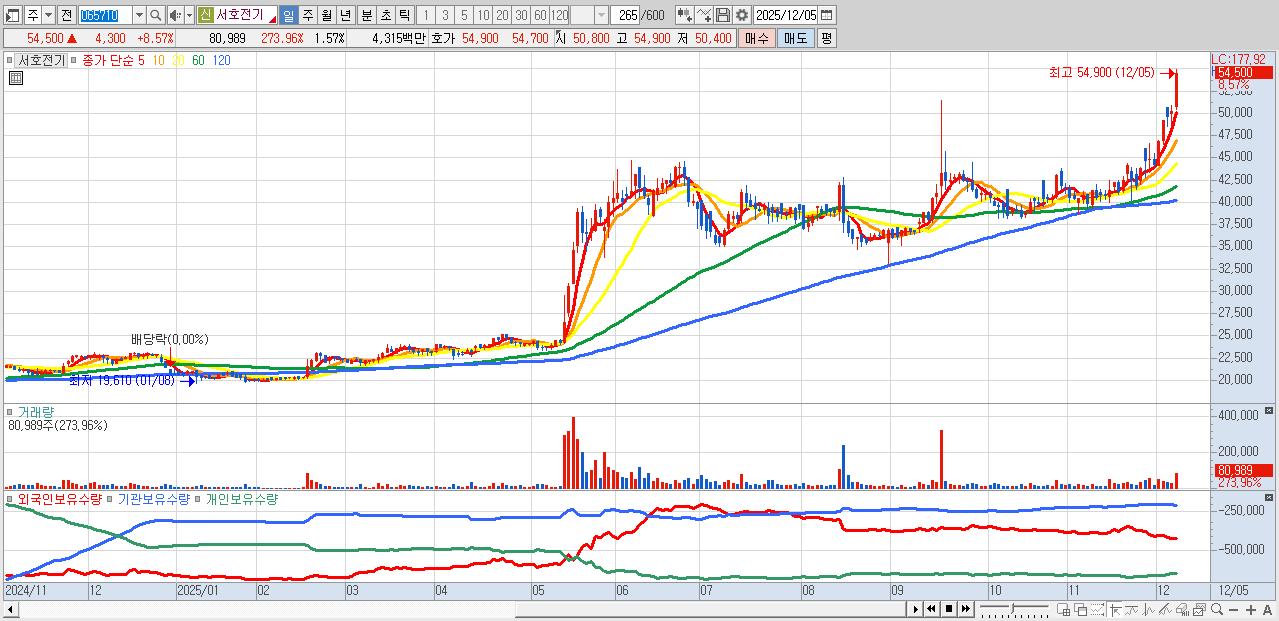Viewport: 1279px width, 621px height.
Task: Click the stop button in the replay controls
Action: 949,609
